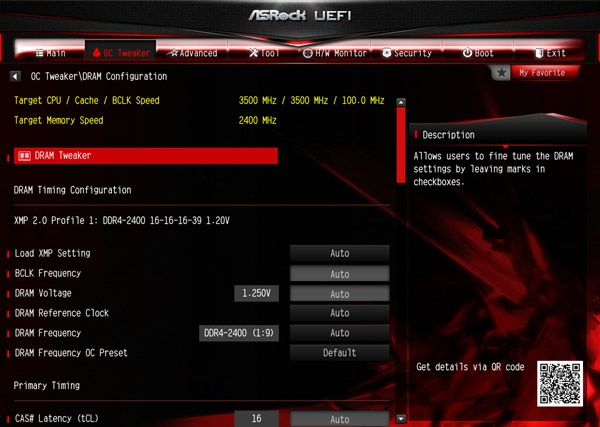The width and height of the screenshot is (600, 427).
Task: Select the BCLK Frequency label
Action: pyautogui.click(x=48, y=273)
